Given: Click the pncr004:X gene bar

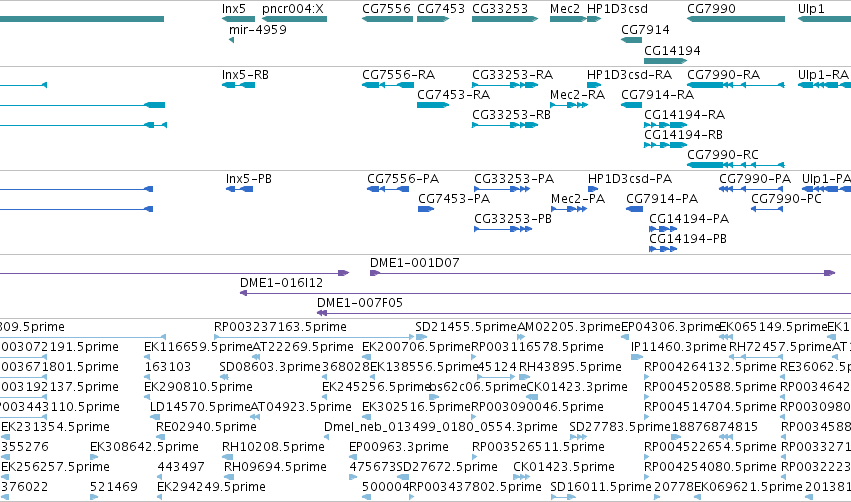Looking at the screenshot, I should 295,19.
